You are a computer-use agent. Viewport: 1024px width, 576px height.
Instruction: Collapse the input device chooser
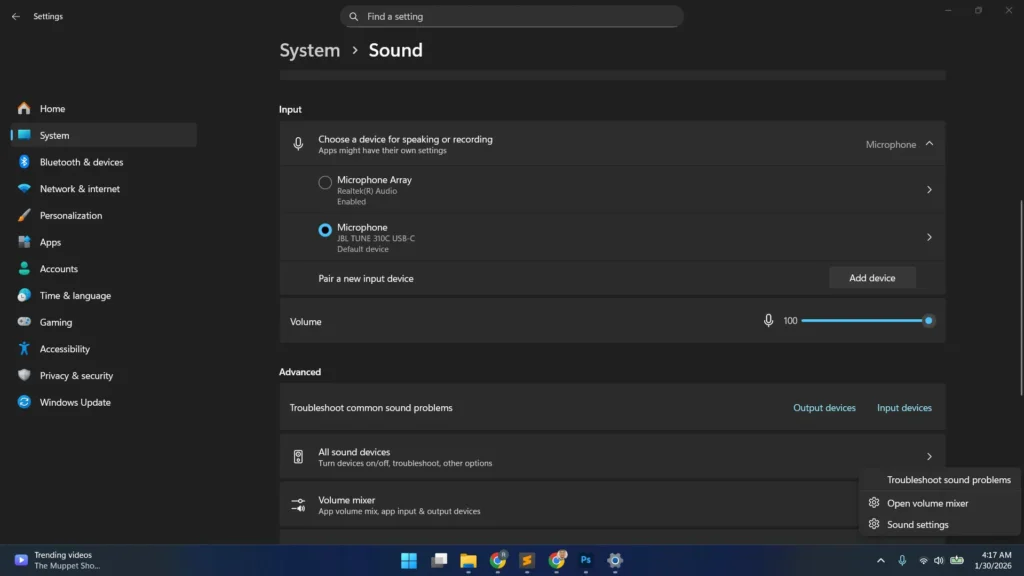tap(927, 143)
